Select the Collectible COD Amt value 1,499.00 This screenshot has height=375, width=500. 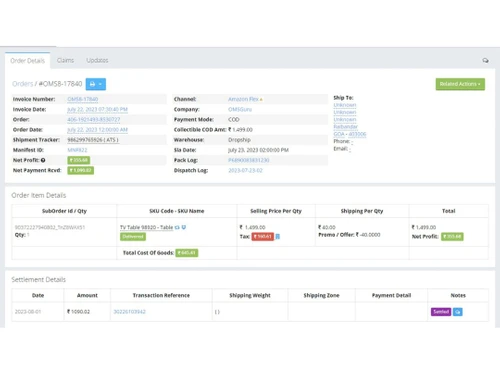click(x=240, y=130)
